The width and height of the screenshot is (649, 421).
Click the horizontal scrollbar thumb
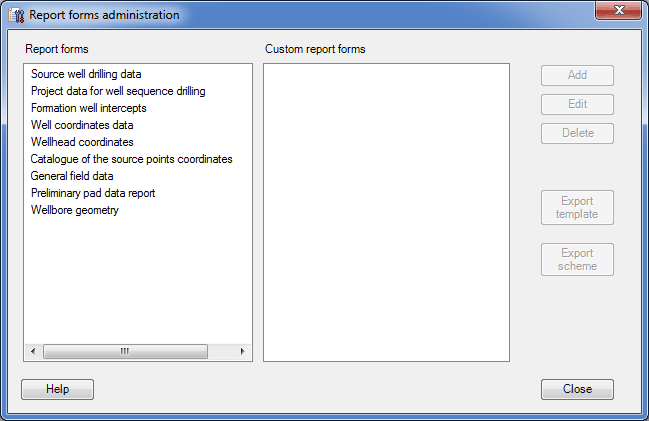pos(125,351)
